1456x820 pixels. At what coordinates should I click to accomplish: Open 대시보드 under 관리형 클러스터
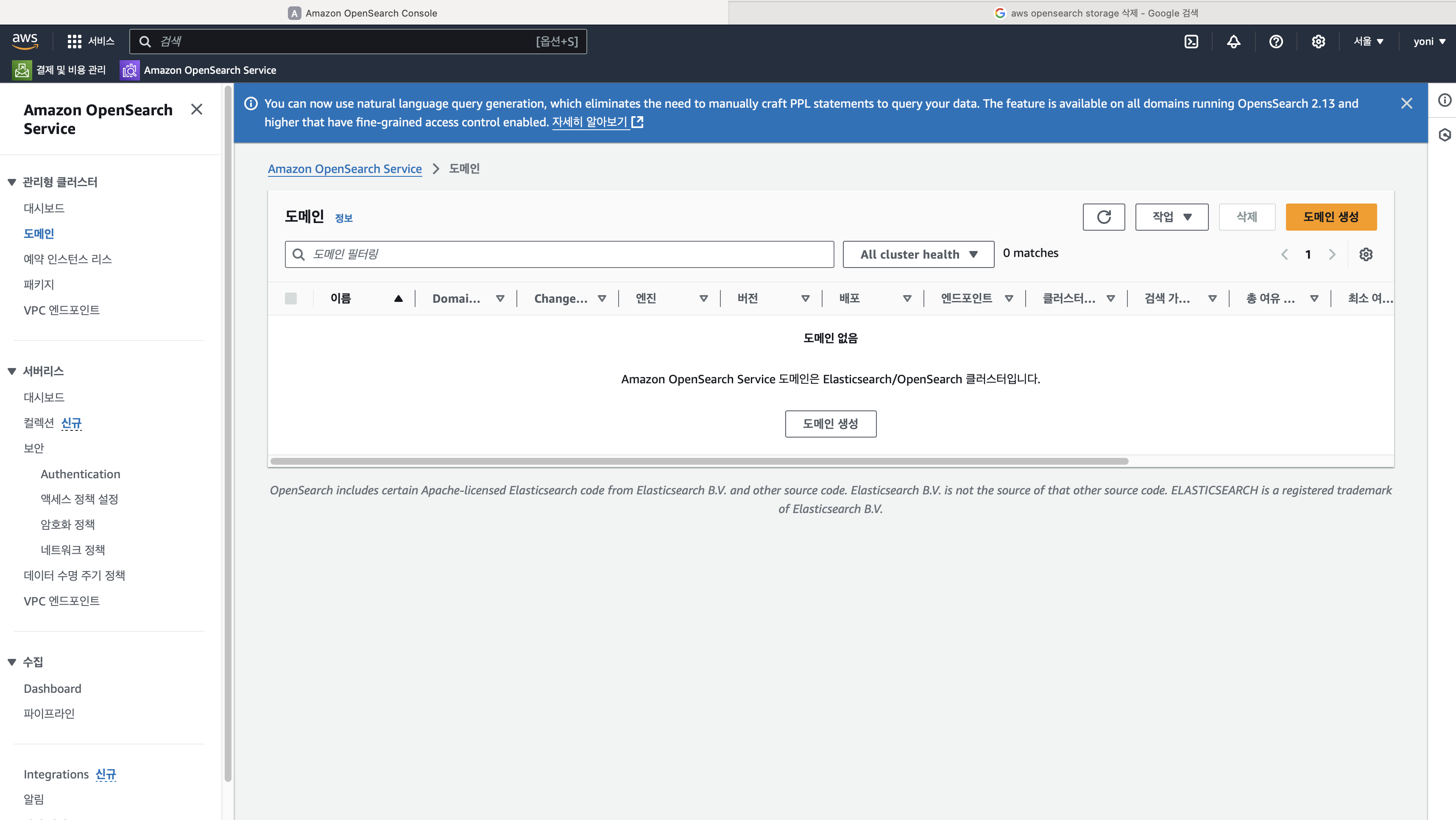tap(44, 208)
